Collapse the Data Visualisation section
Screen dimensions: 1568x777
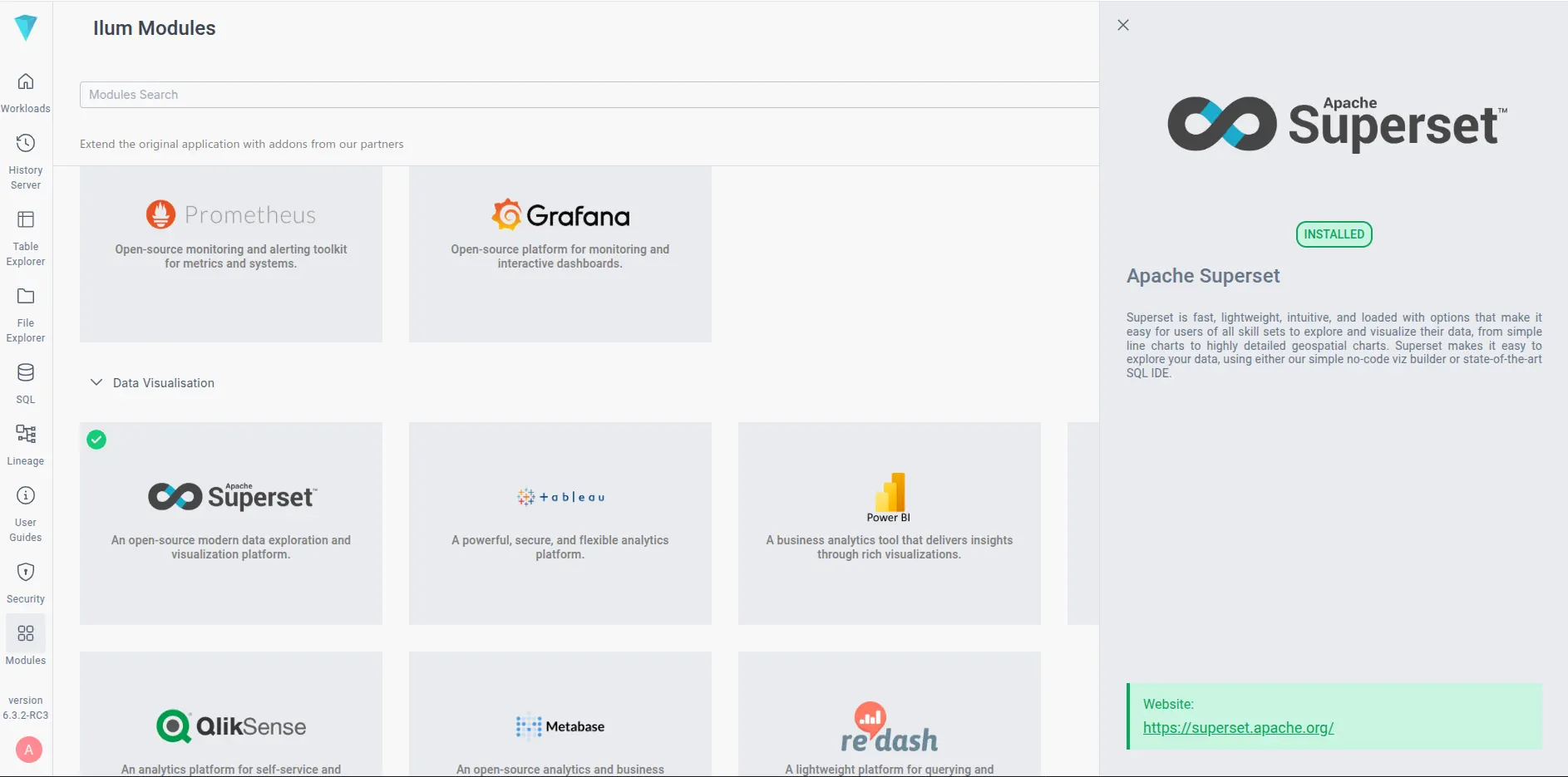point(96,382)
